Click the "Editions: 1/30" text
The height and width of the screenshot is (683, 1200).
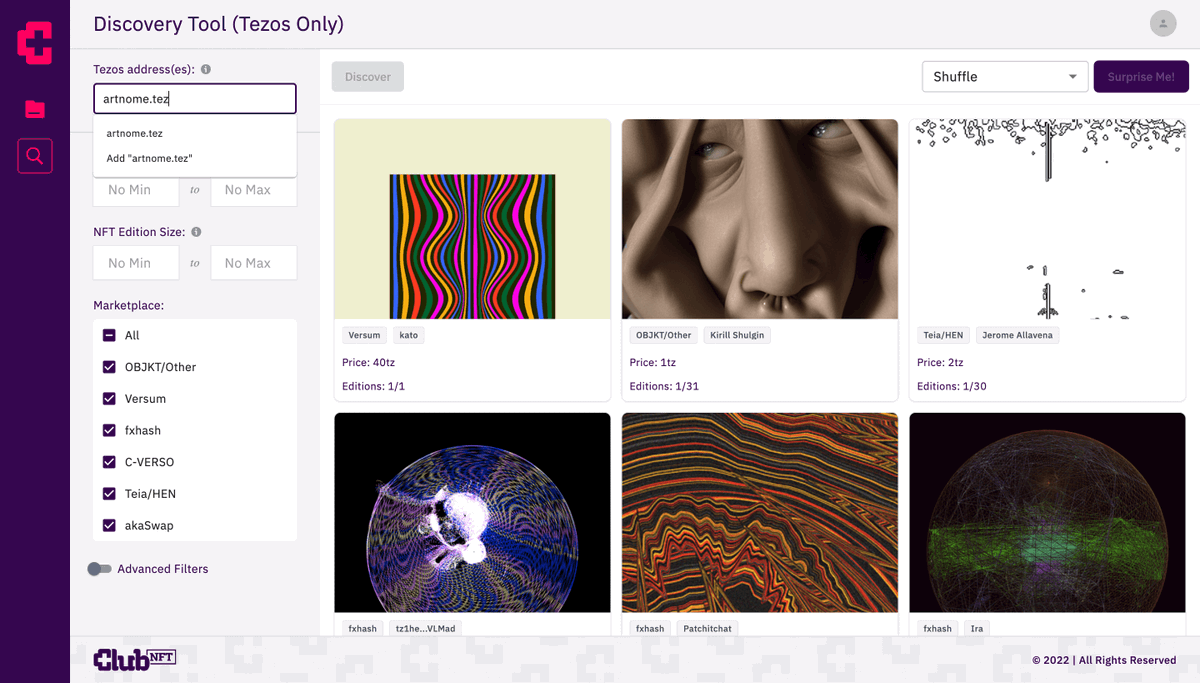(x=952, y=386)
